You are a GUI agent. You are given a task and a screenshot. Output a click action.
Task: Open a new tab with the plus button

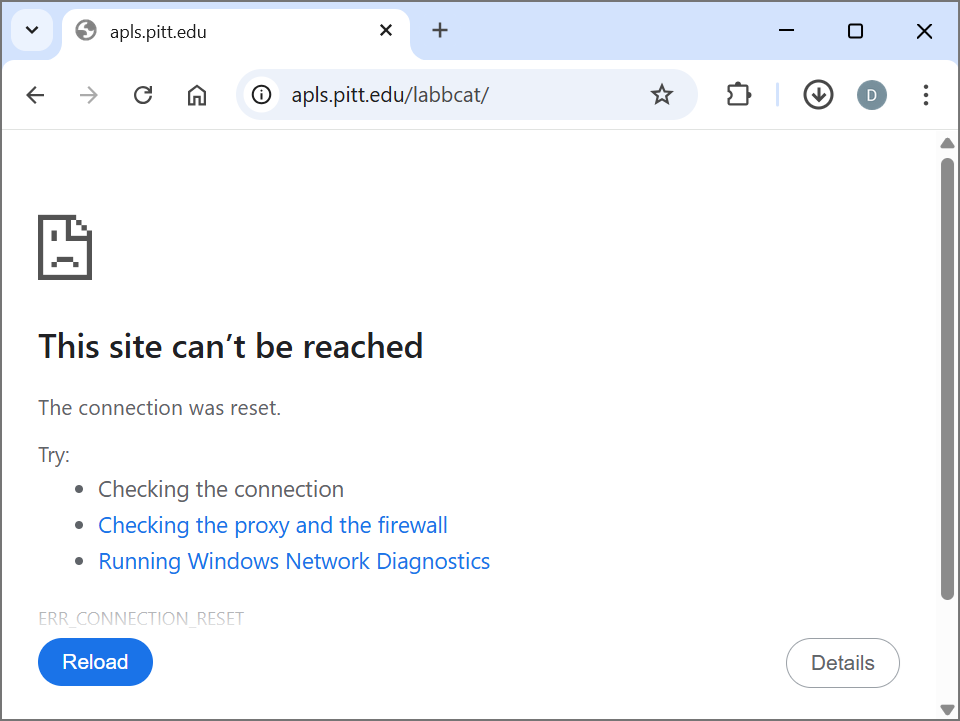(x=440, y=30)
